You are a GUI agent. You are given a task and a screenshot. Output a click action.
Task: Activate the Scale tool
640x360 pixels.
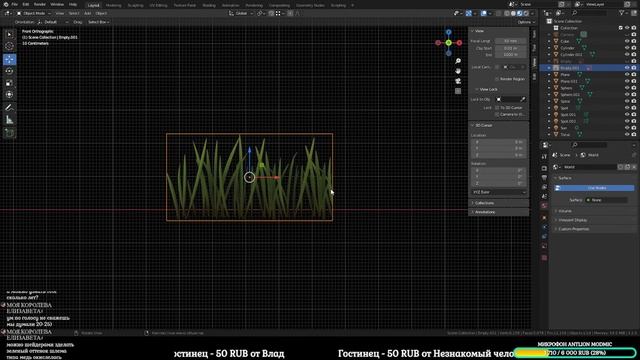pyautogui.click(x=9, y=83)
